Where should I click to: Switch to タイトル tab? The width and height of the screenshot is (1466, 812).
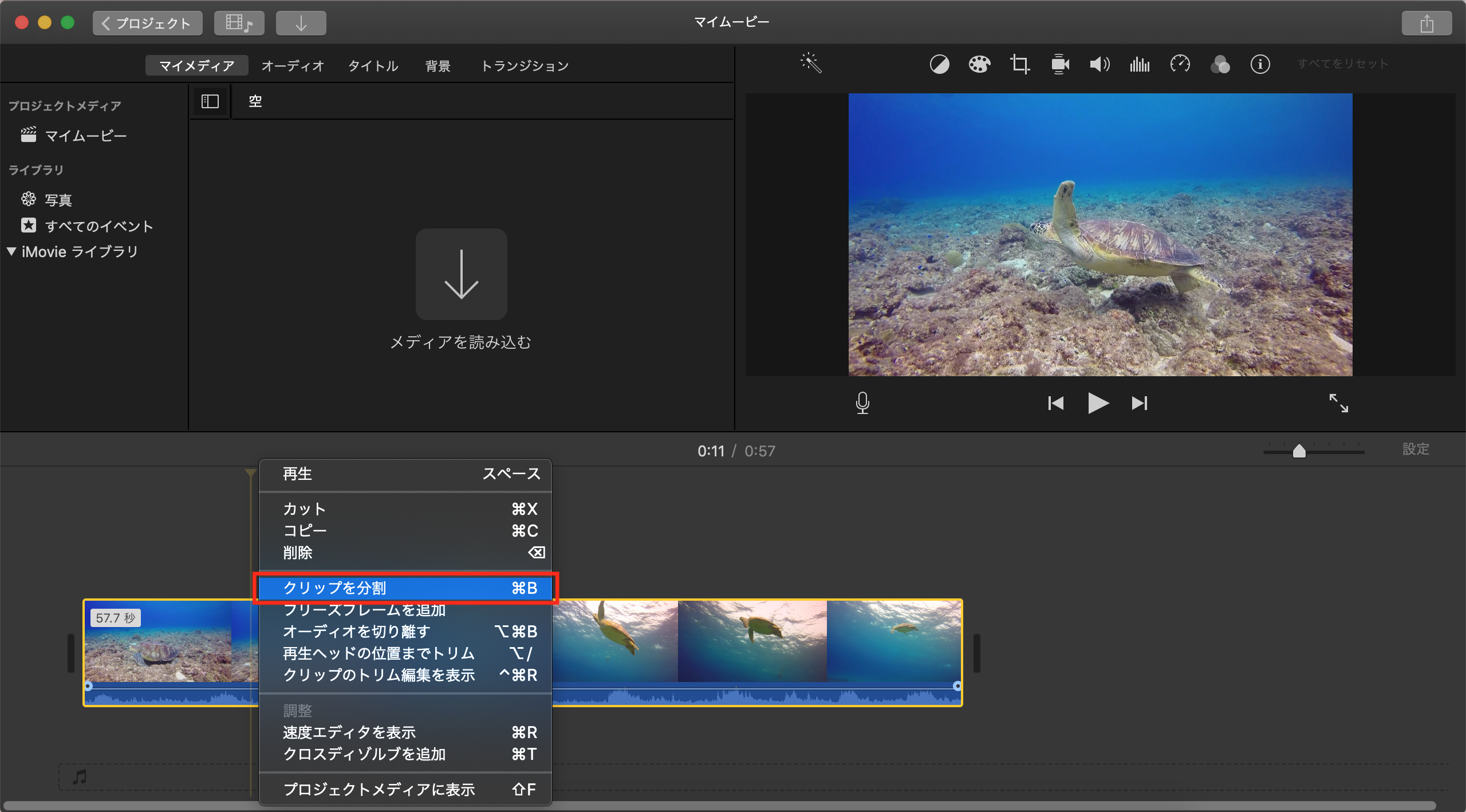[x=373, y=66]
